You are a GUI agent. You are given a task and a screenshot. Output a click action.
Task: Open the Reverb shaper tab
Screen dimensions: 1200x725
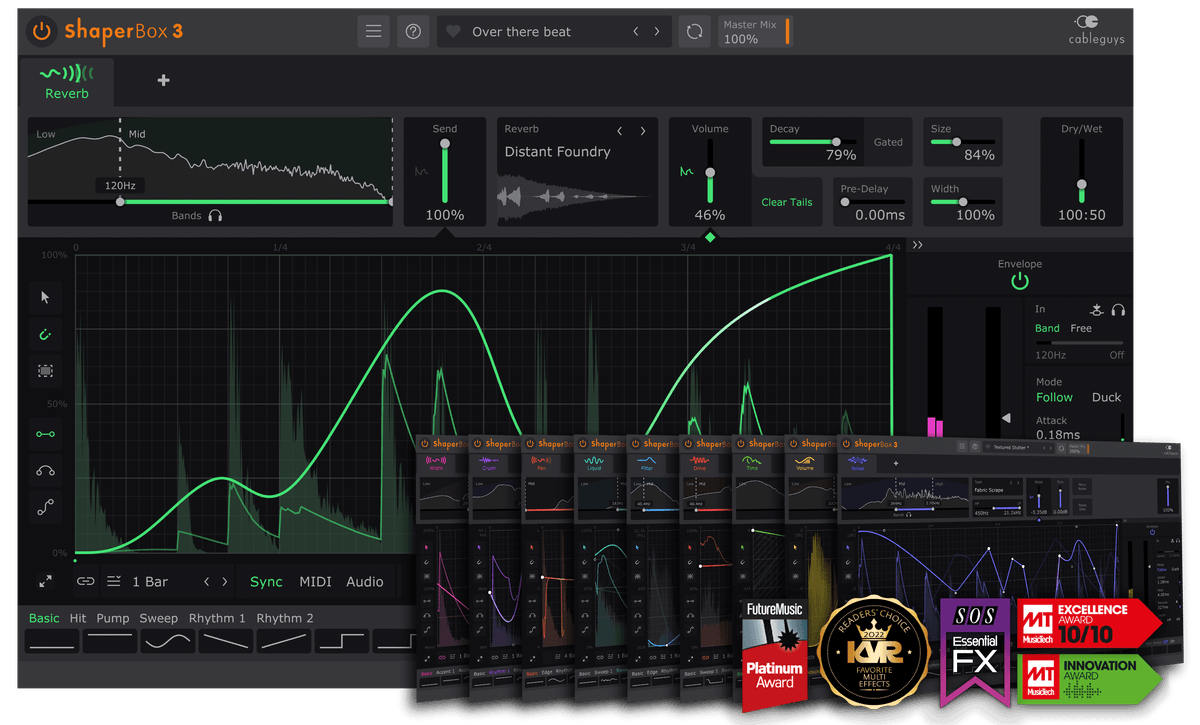(x=66, y=82)
